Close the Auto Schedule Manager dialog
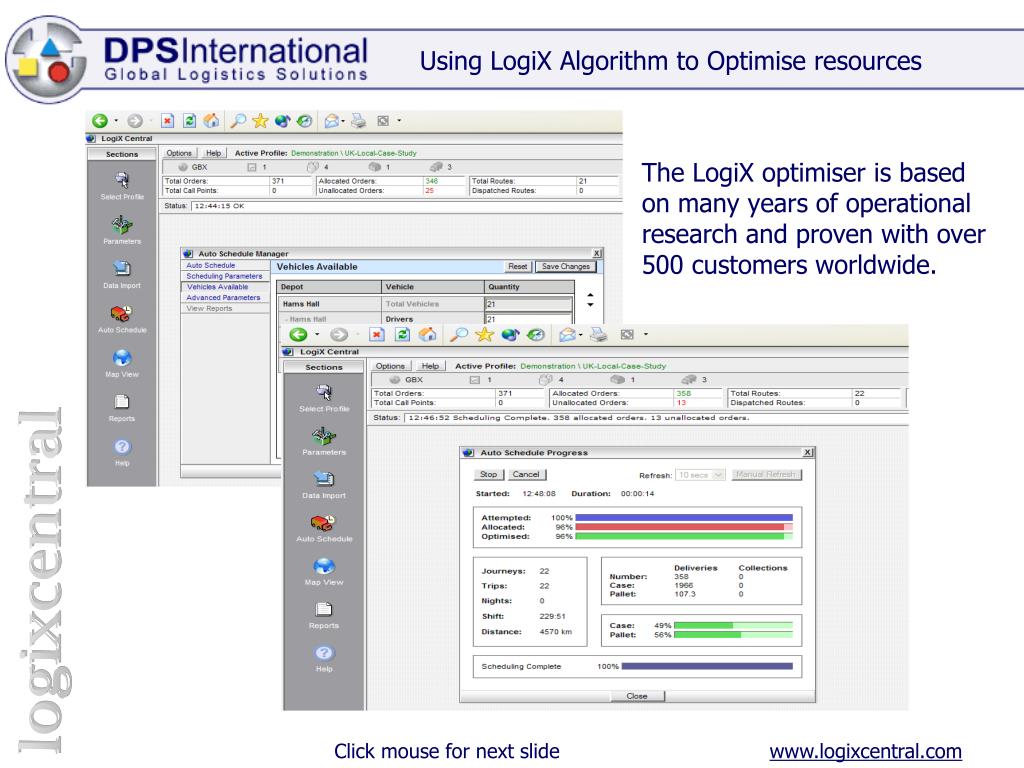The height and width of the screenshot is (768, 1024). pos(597,253)
